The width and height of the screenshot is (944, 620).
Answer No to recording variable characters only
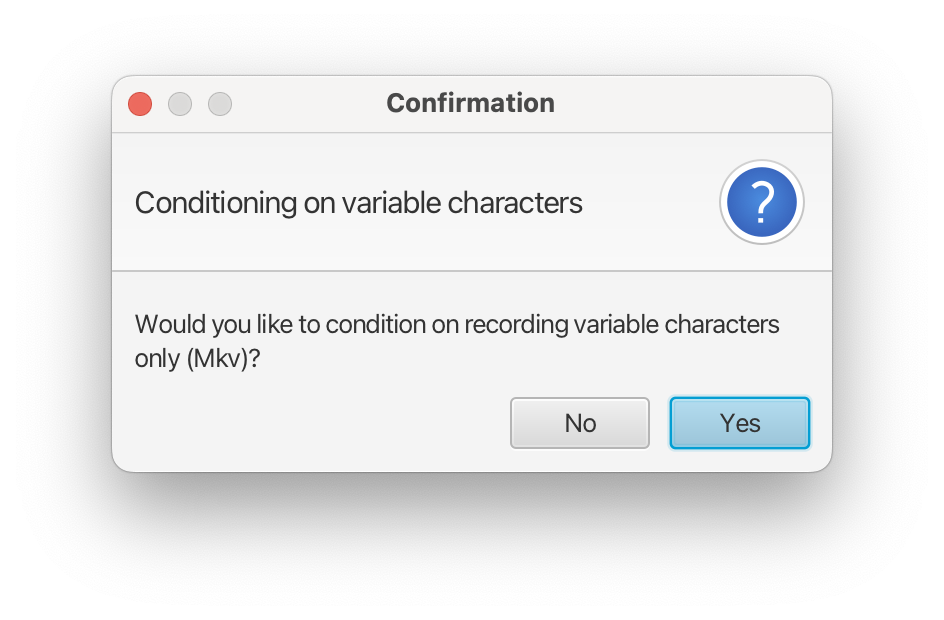point(580,423)
